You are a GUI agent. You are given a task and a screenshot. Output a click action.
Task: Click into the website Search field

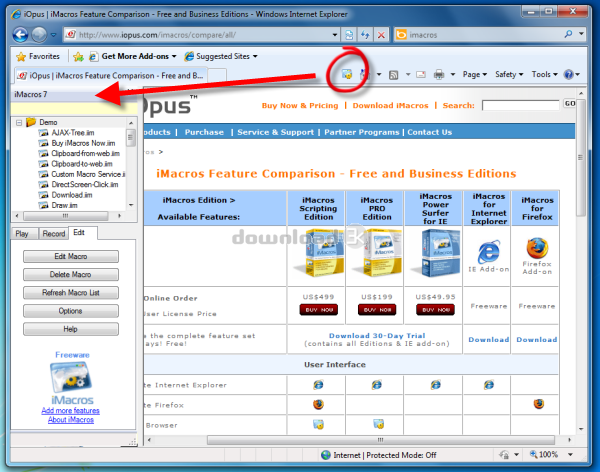coord(521,105)
